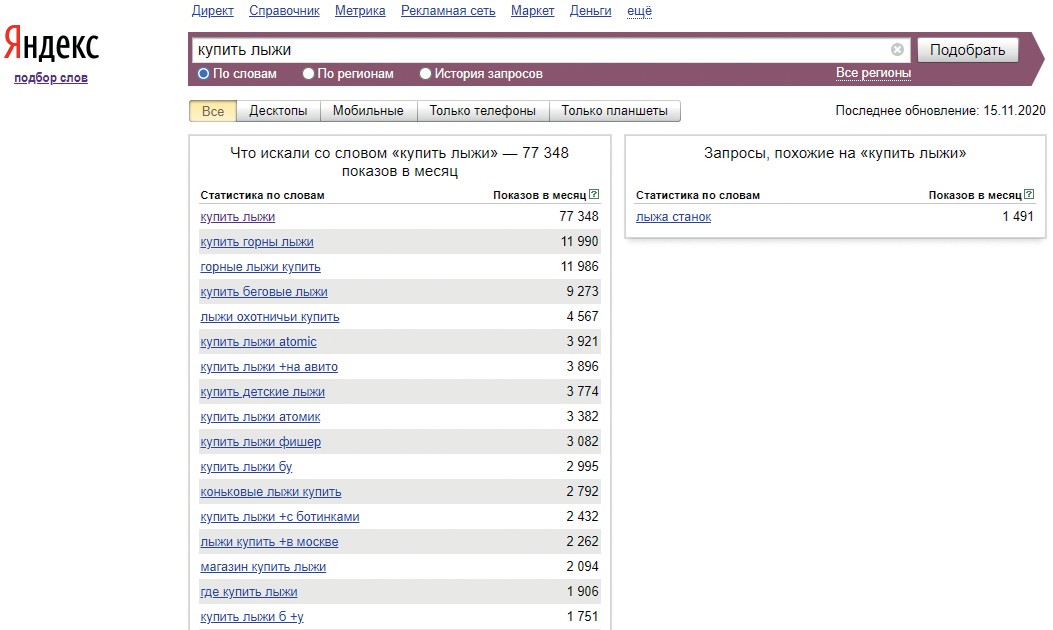
Task: Open 'Директ' in the top navigation
Action: [212, 11]
